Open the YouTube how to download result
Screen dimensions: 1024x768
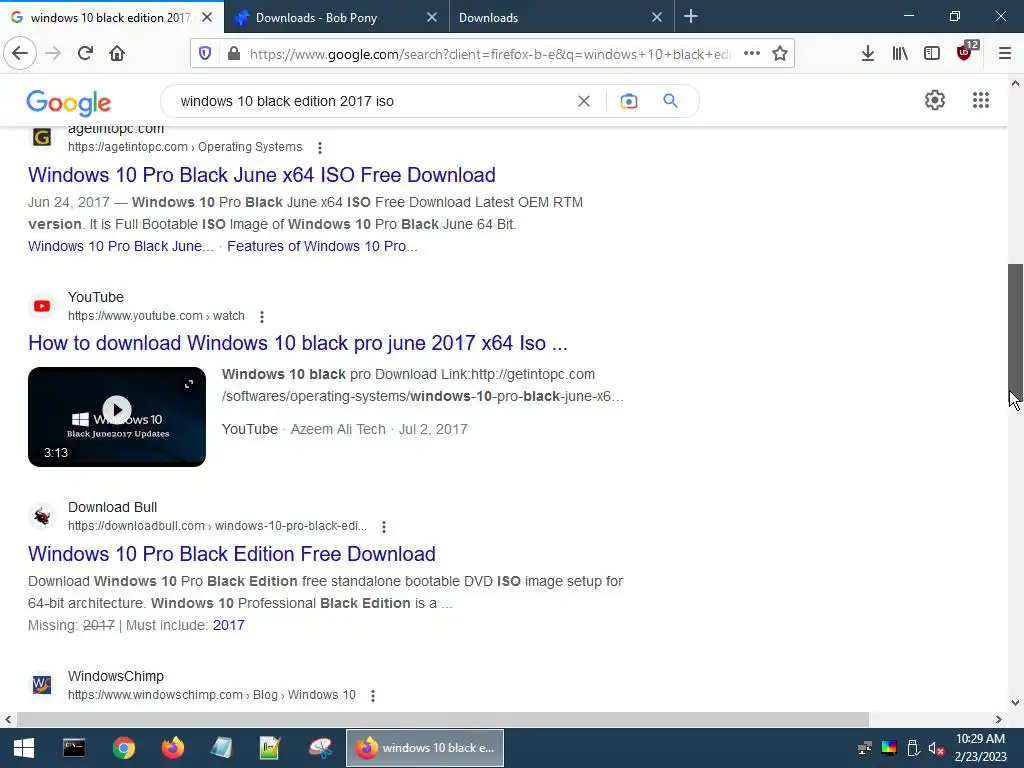[298, 344]
